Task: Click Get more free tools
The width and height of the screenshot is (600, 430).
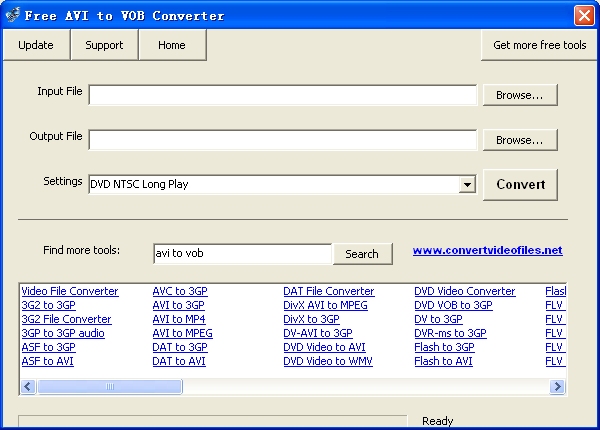Action: point(540,45)
